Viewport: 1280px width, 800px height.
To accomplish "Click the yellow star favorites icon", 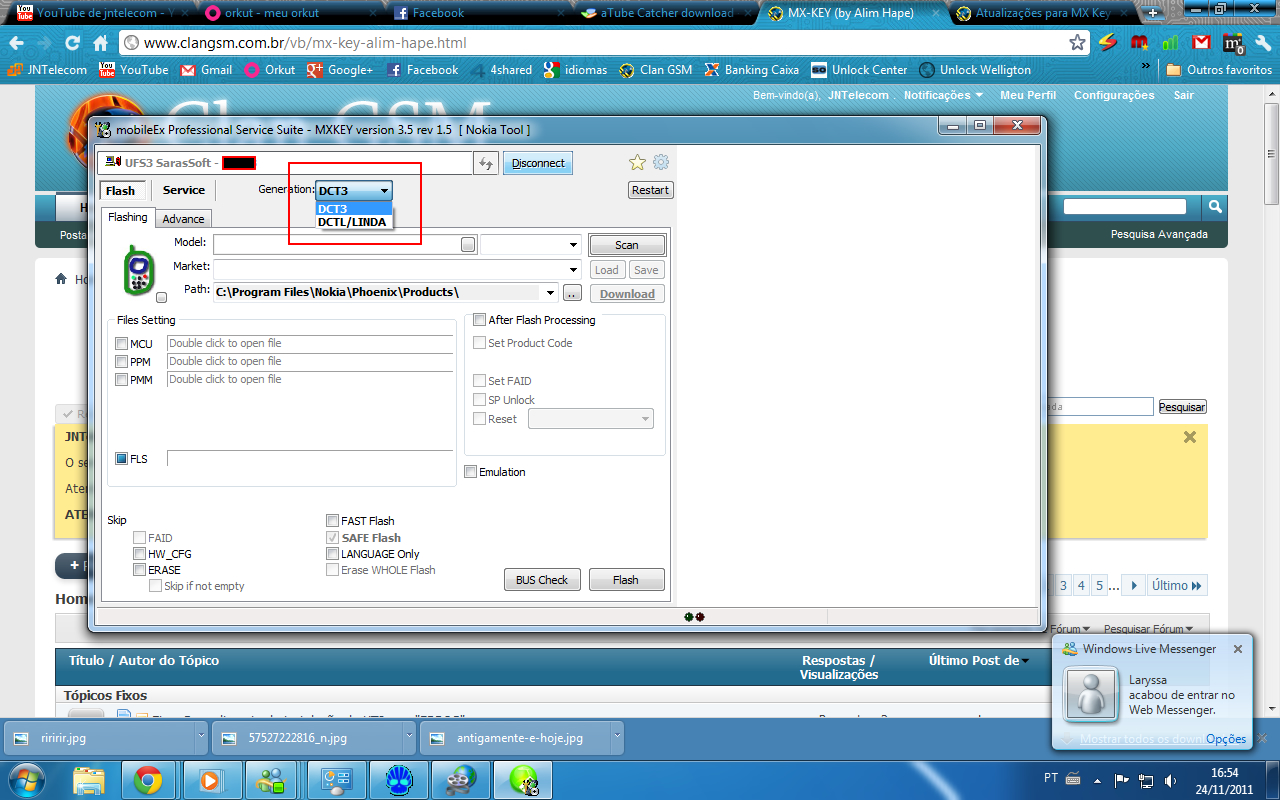I will tap(637, 162).
